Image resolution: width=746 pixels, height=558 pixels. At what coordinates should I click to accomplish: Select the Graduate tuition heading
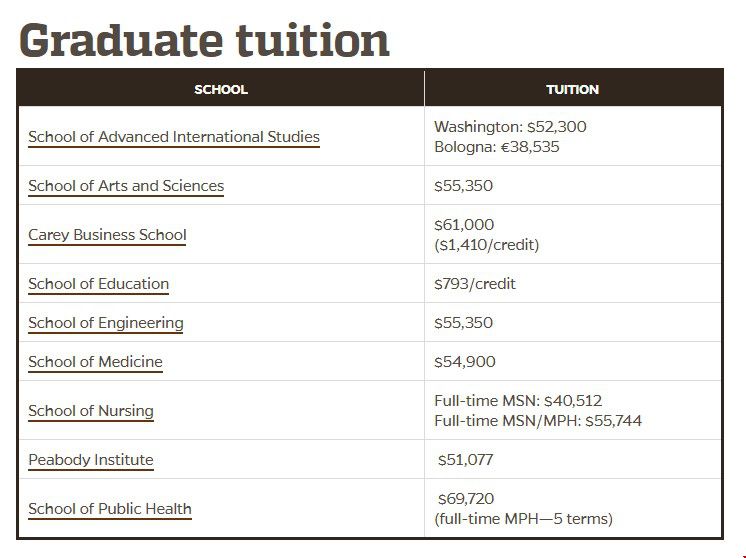[204, 40]
